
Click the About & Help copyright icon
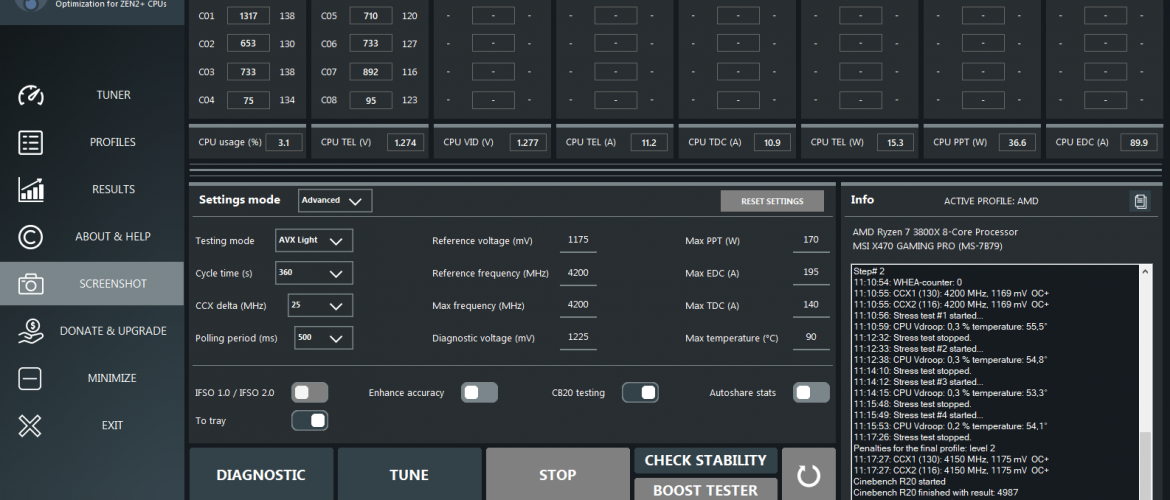31,237
